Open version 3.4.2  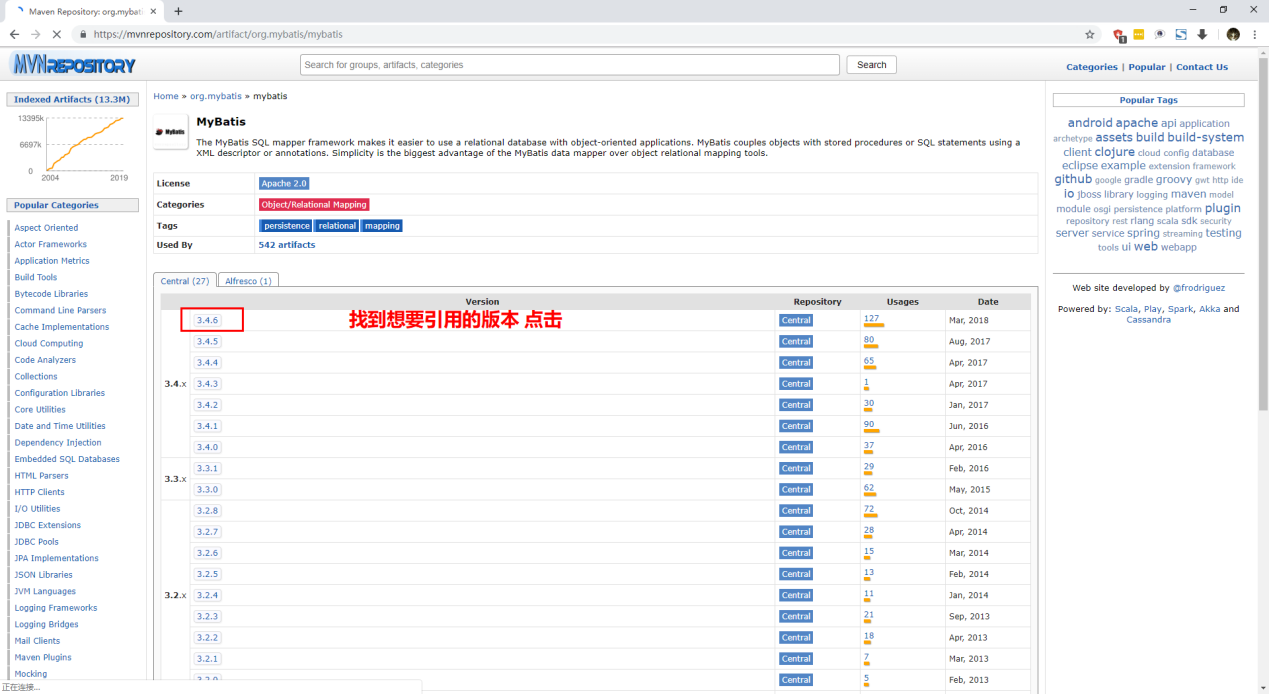tap(207, 405)
